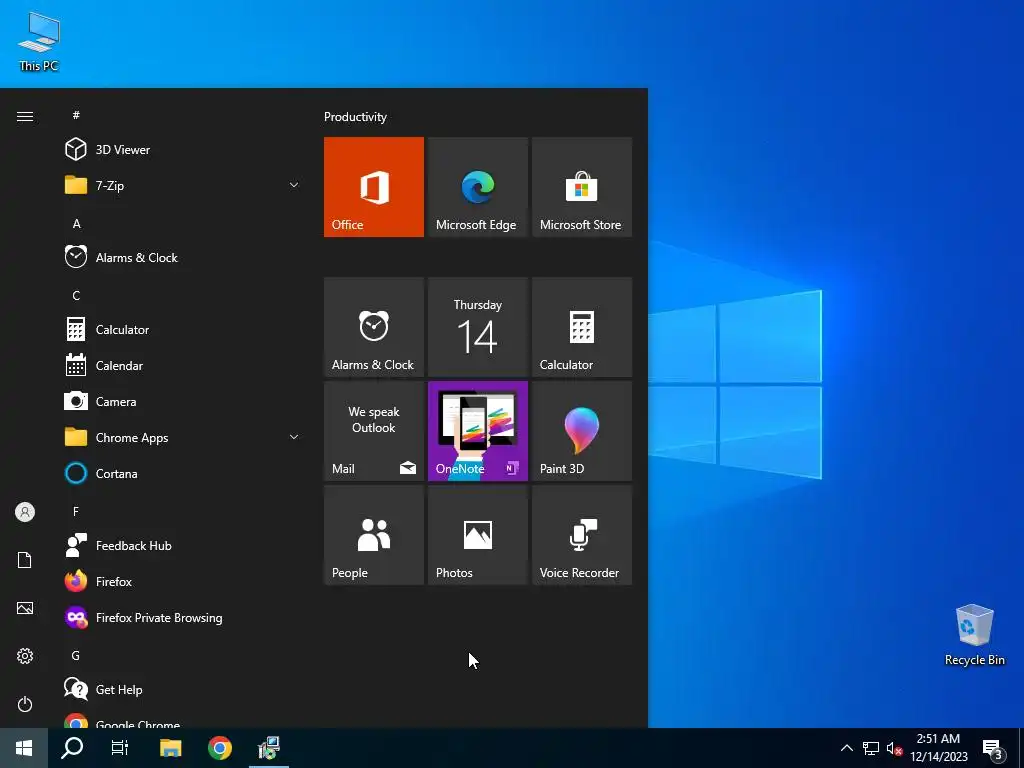
Task: Close Start using the Windows Start button
Action: [x=24, y=748]
